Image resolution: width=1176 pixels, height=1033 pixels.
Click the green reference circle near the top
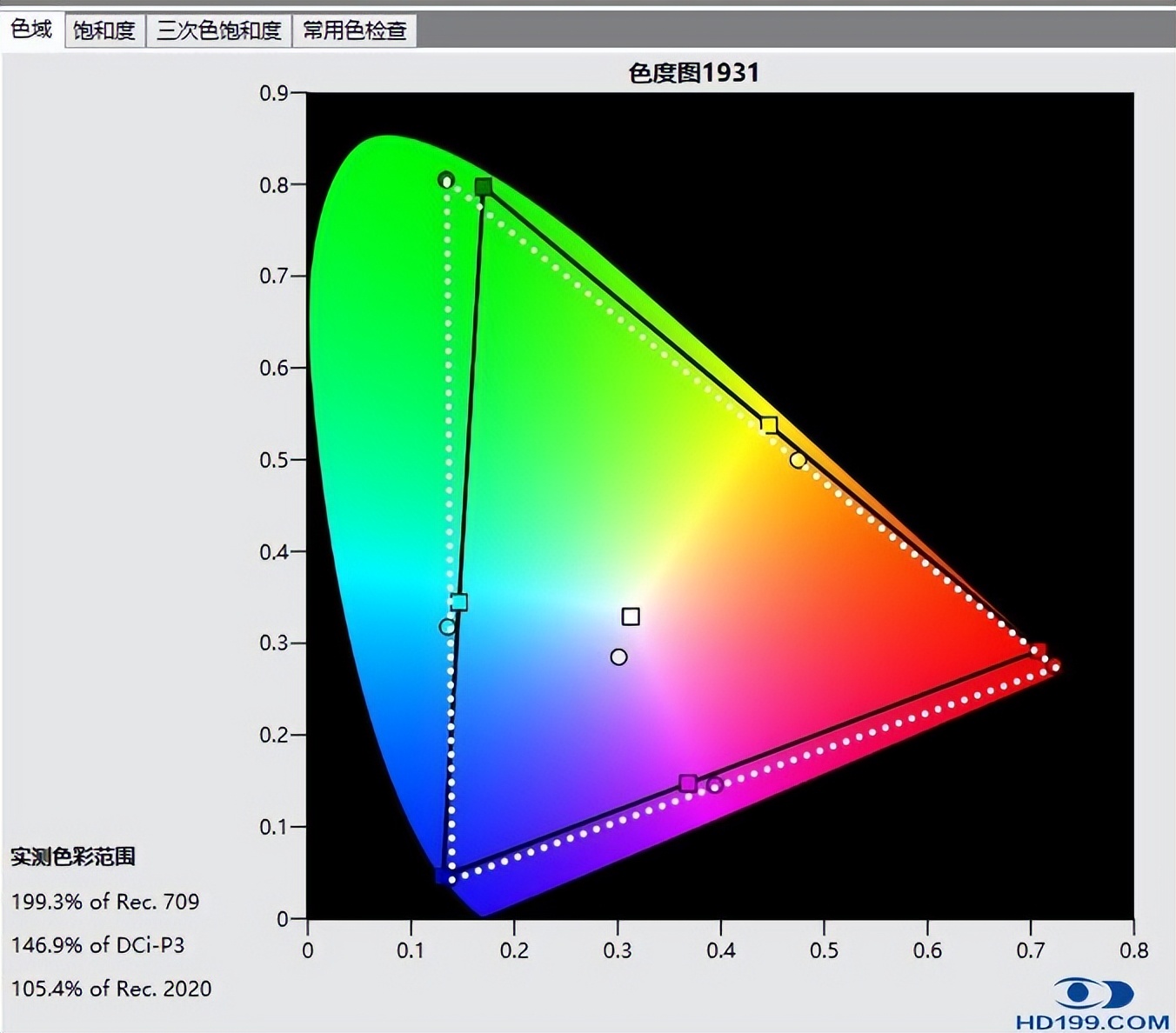(x=445, y=179)
